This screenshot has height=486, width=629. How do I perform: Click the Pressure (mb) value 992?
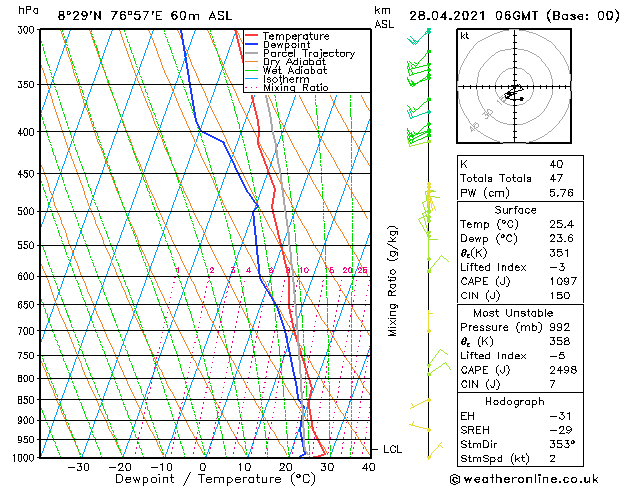(560, 327)
